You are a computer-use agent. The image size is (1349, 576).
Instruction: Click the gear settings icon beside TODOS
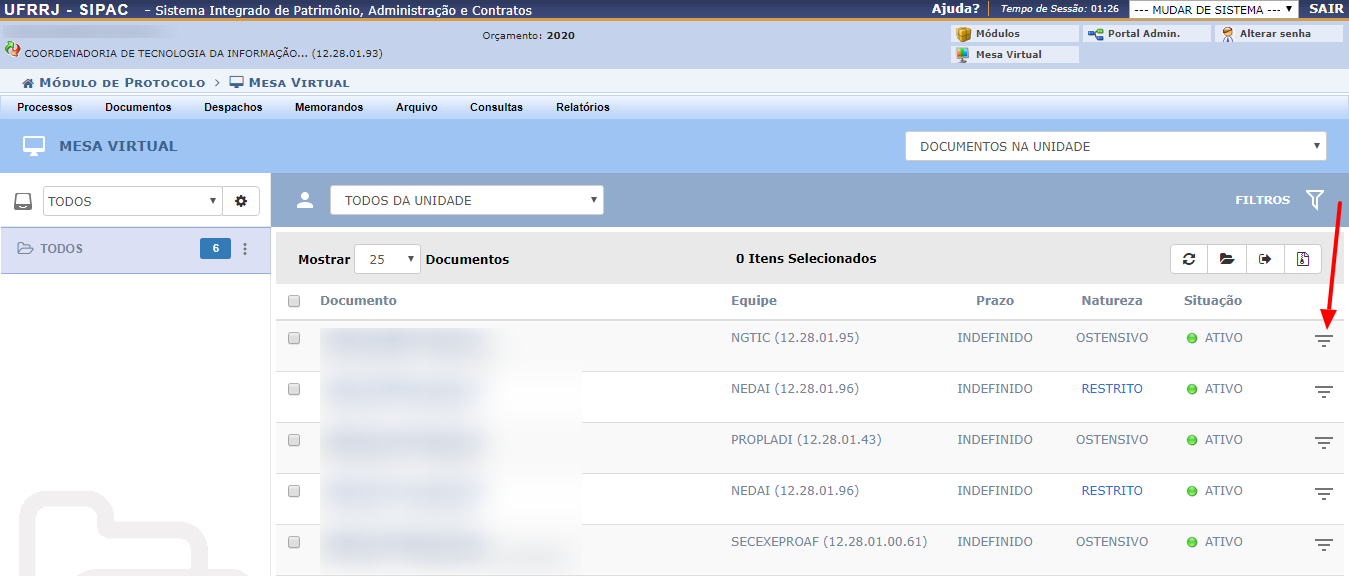tap(241, 201)
